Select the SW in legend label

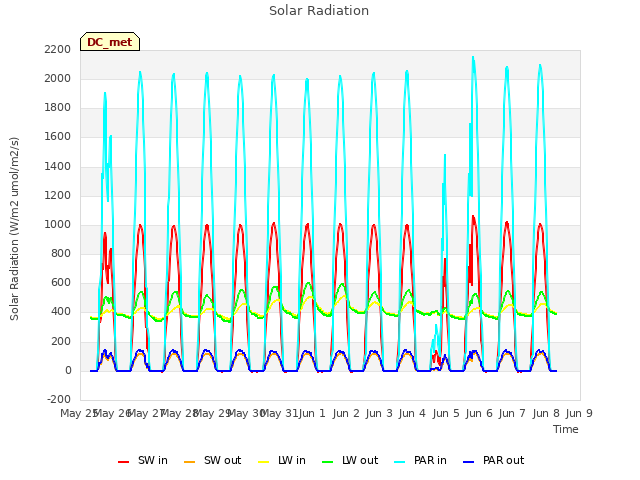tap(153, 460)
